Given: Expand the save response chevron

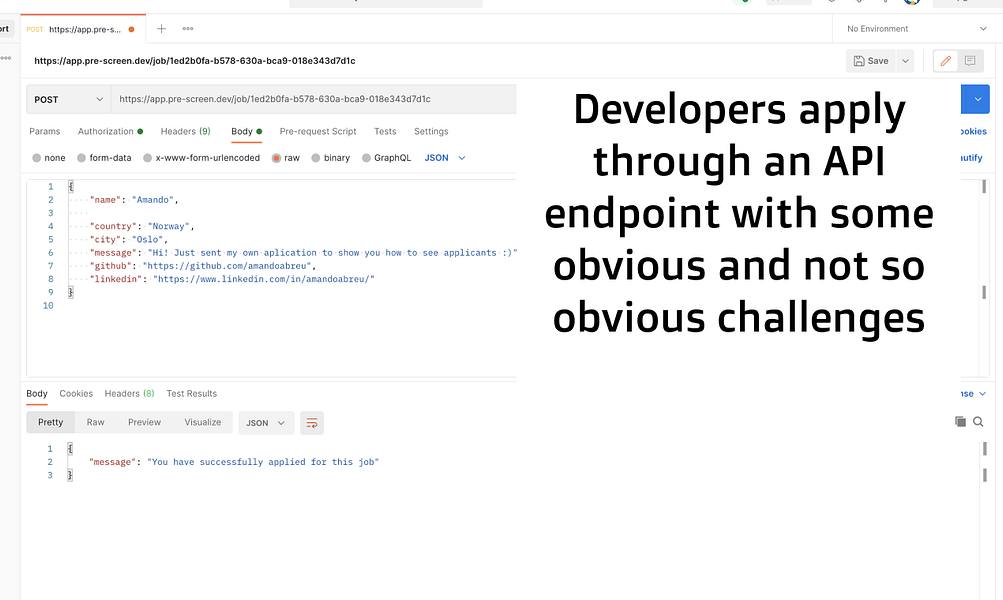Looking at the screenshot, I should point(983,394).
